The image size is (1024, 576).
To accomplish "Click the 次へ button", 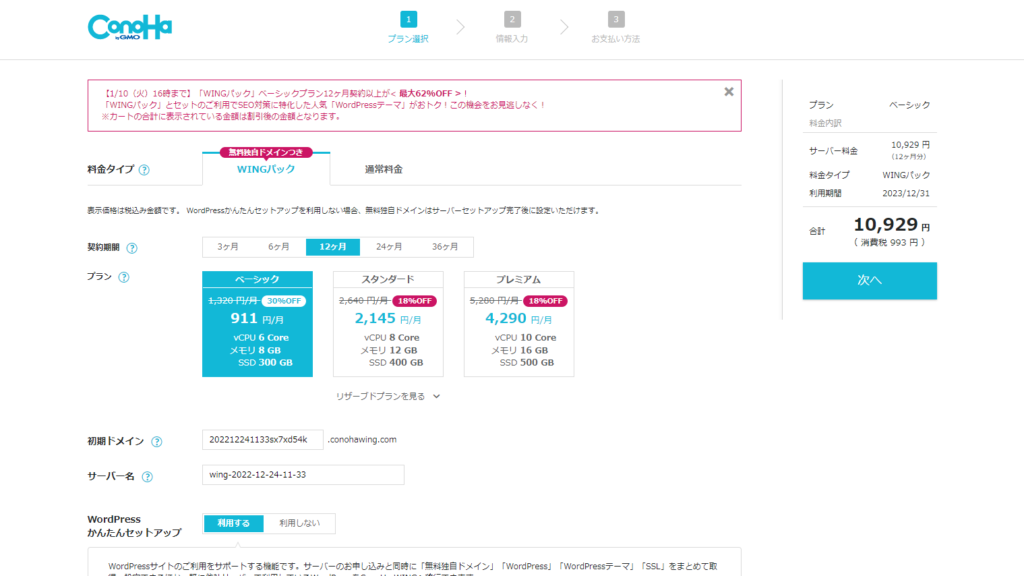I will pos(869,281).
